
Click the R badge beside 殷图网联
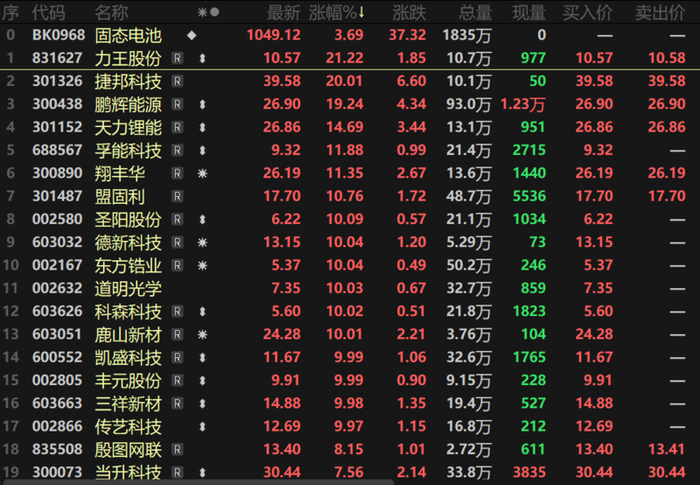coord(177,449)
